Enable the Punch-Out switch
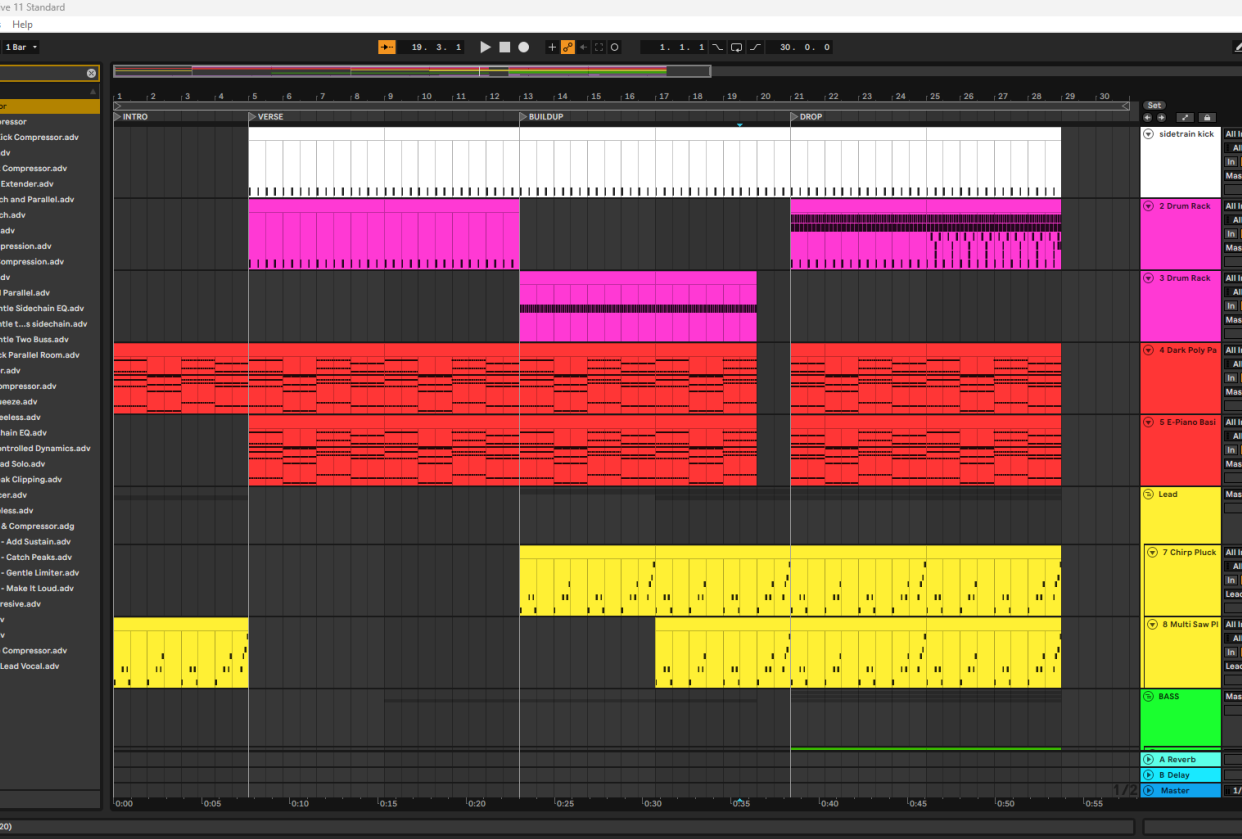Image resolution: width=1242 pixels, height=839 pixels. (755, 47)
